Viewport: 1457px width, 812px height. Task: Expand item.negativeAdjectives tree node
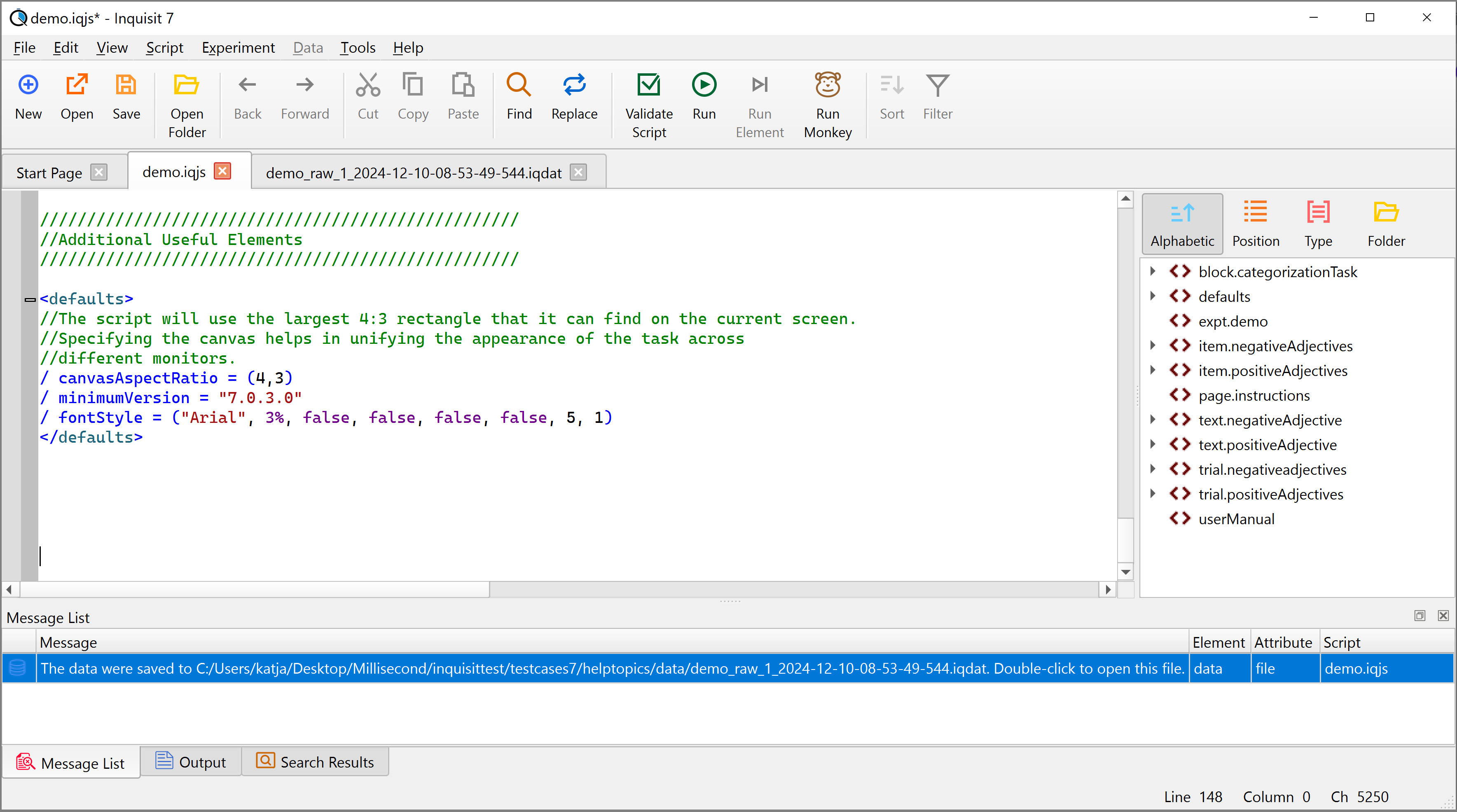click(1153, 345)
